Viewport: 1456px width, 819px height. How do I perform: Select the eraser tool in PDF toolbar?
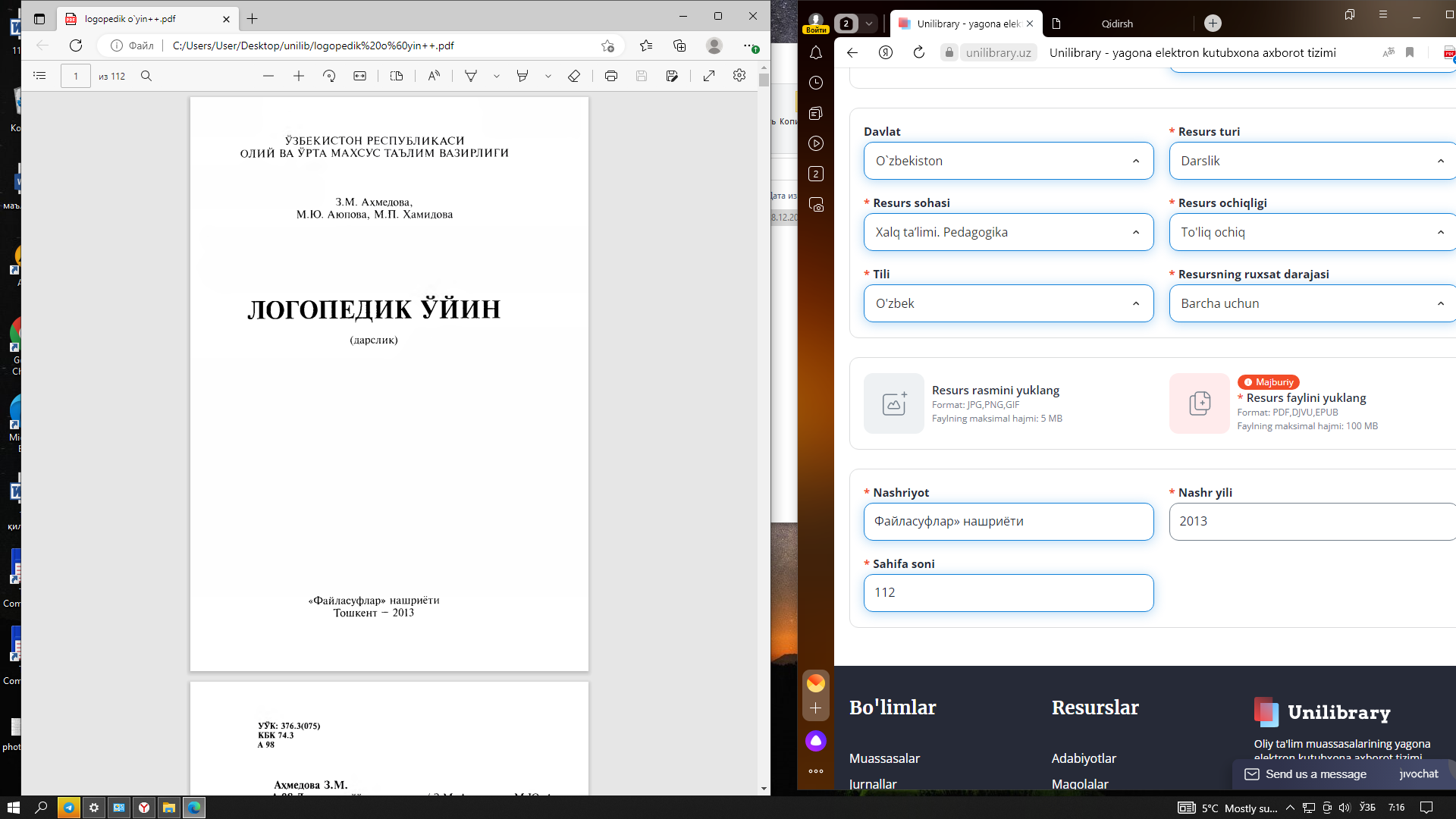coord(574,76)
